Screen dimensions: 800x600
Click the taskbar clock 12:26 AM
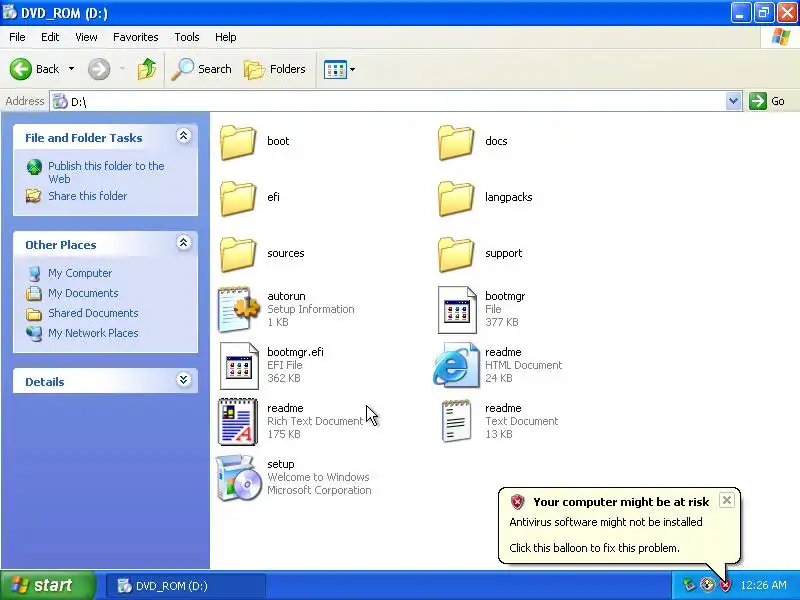point(763,585)
